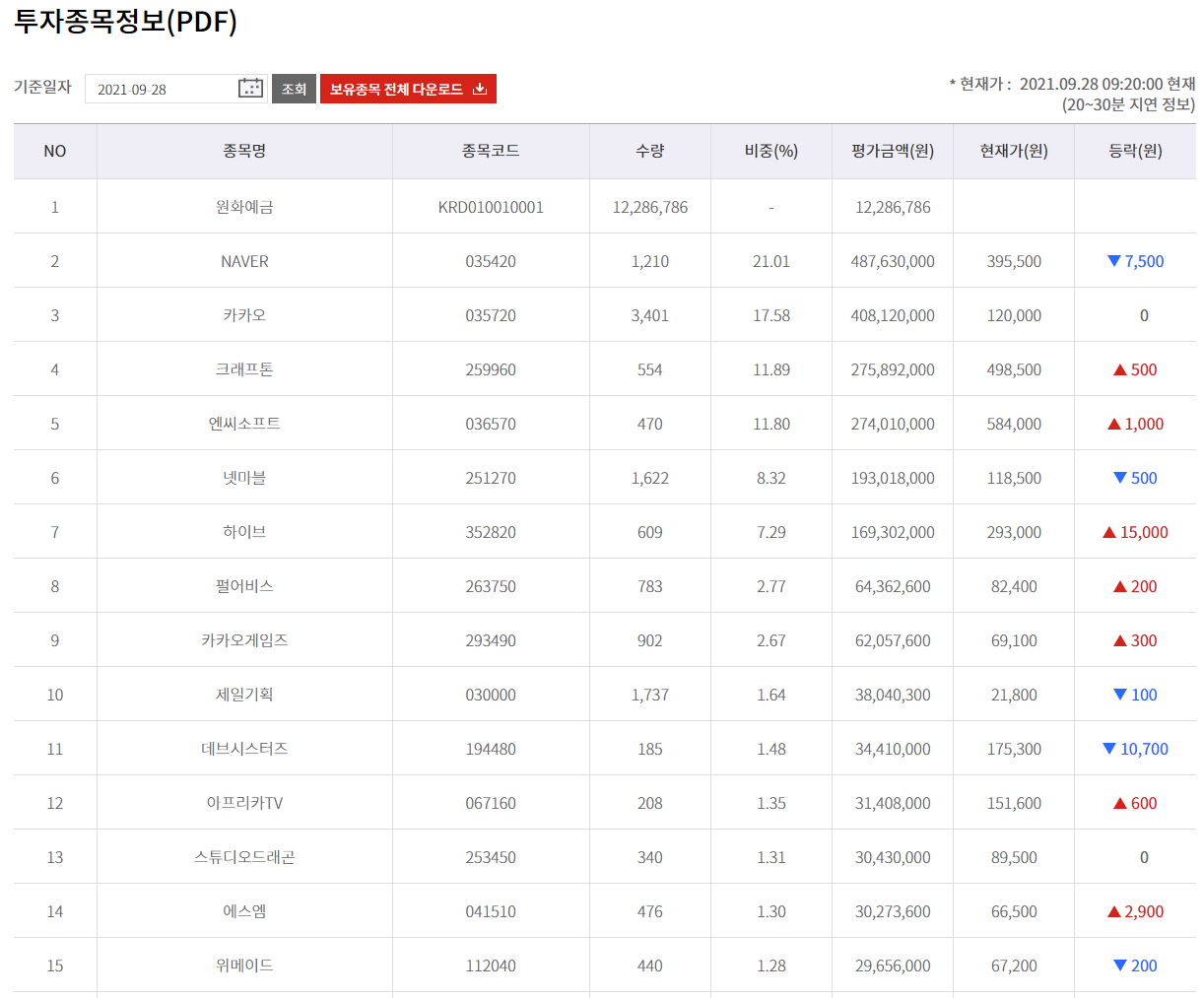Click stock code 293490
This screenshot has height=998, width=1204.
click(x=491, y=640)
